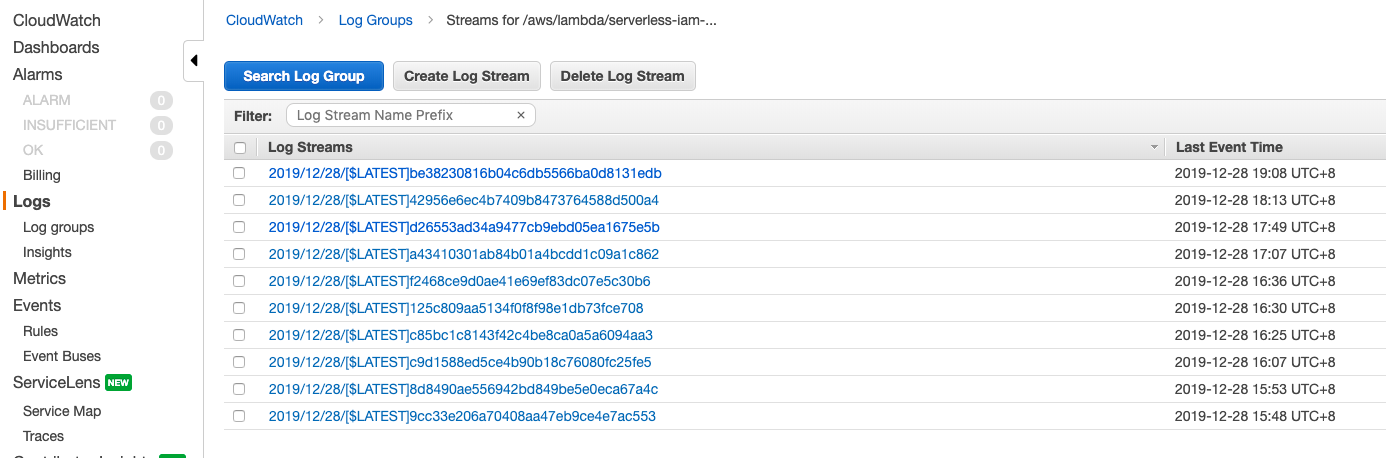Select timestamp 2019-12-28 16:07 UTC+8
The image size is (1386, 458).
pos(1255,362)
